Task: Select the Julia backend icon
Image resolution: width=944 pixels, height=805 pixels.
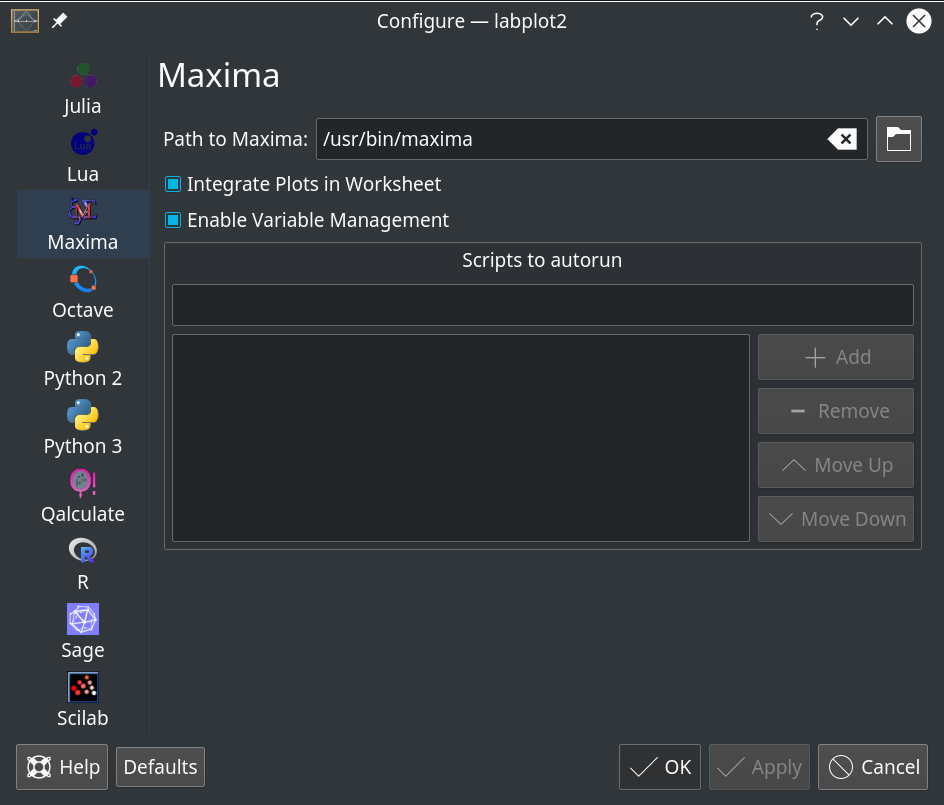Action: coord(83,76)
